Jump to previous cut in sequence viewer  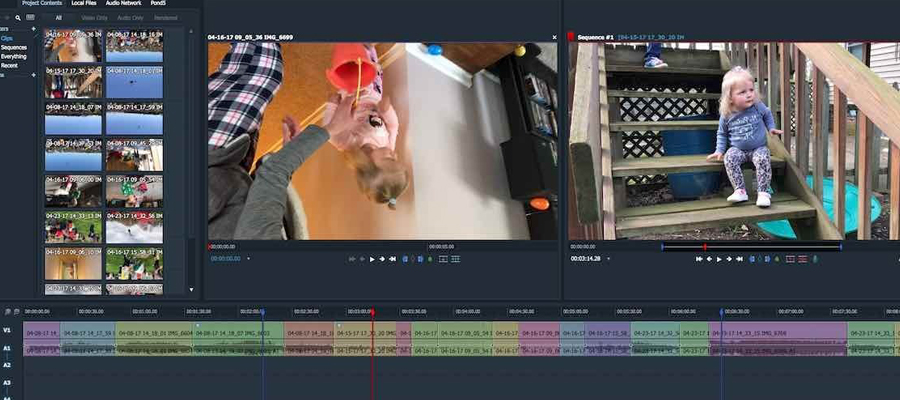(699, 259)
